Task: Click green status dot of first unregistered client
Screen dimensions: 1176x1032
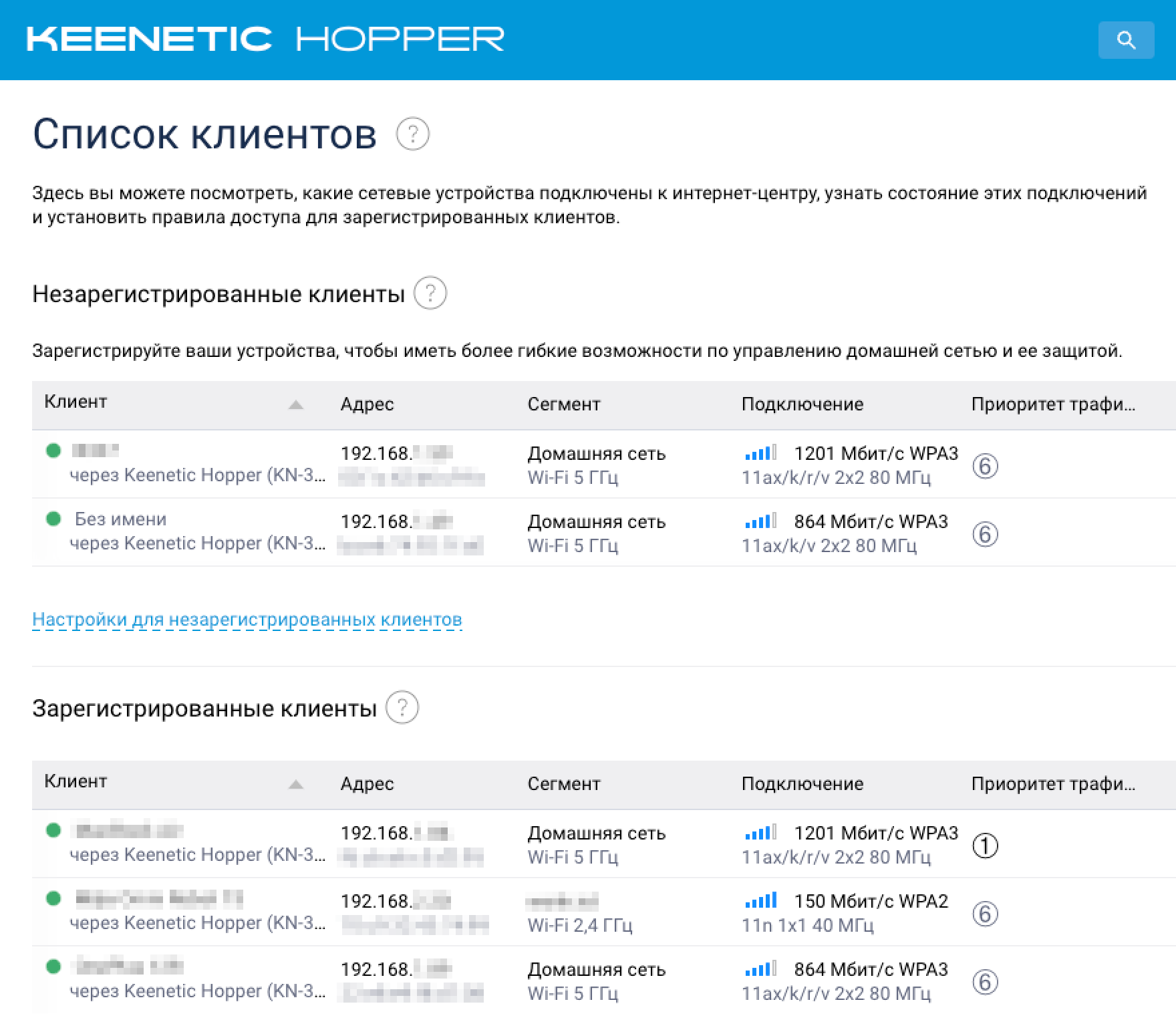Action: point(53,450)
